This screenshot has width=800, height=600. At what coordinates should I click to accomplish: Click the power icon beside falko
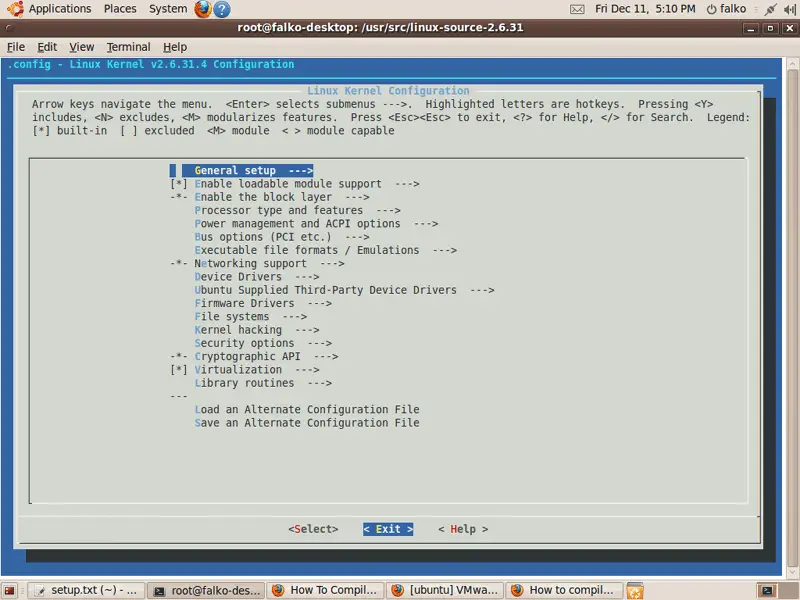coord(710,9)
